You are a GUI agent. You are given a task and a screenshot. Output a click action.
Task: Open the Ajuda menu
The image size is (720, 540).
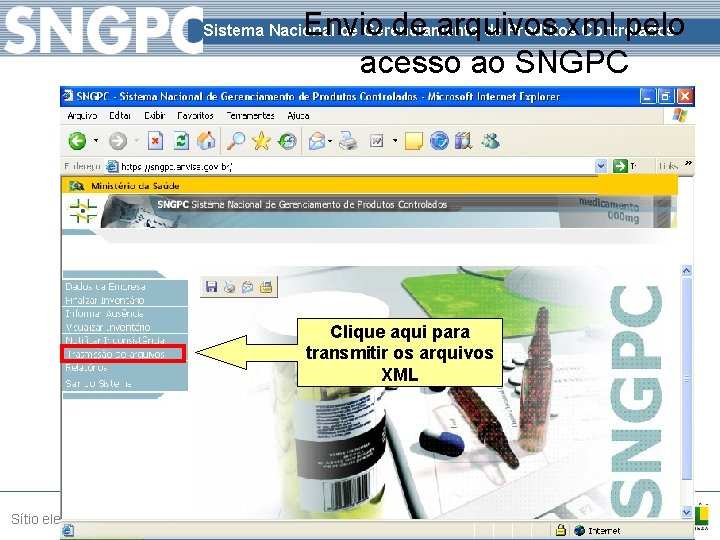click(x=298, y=116)
